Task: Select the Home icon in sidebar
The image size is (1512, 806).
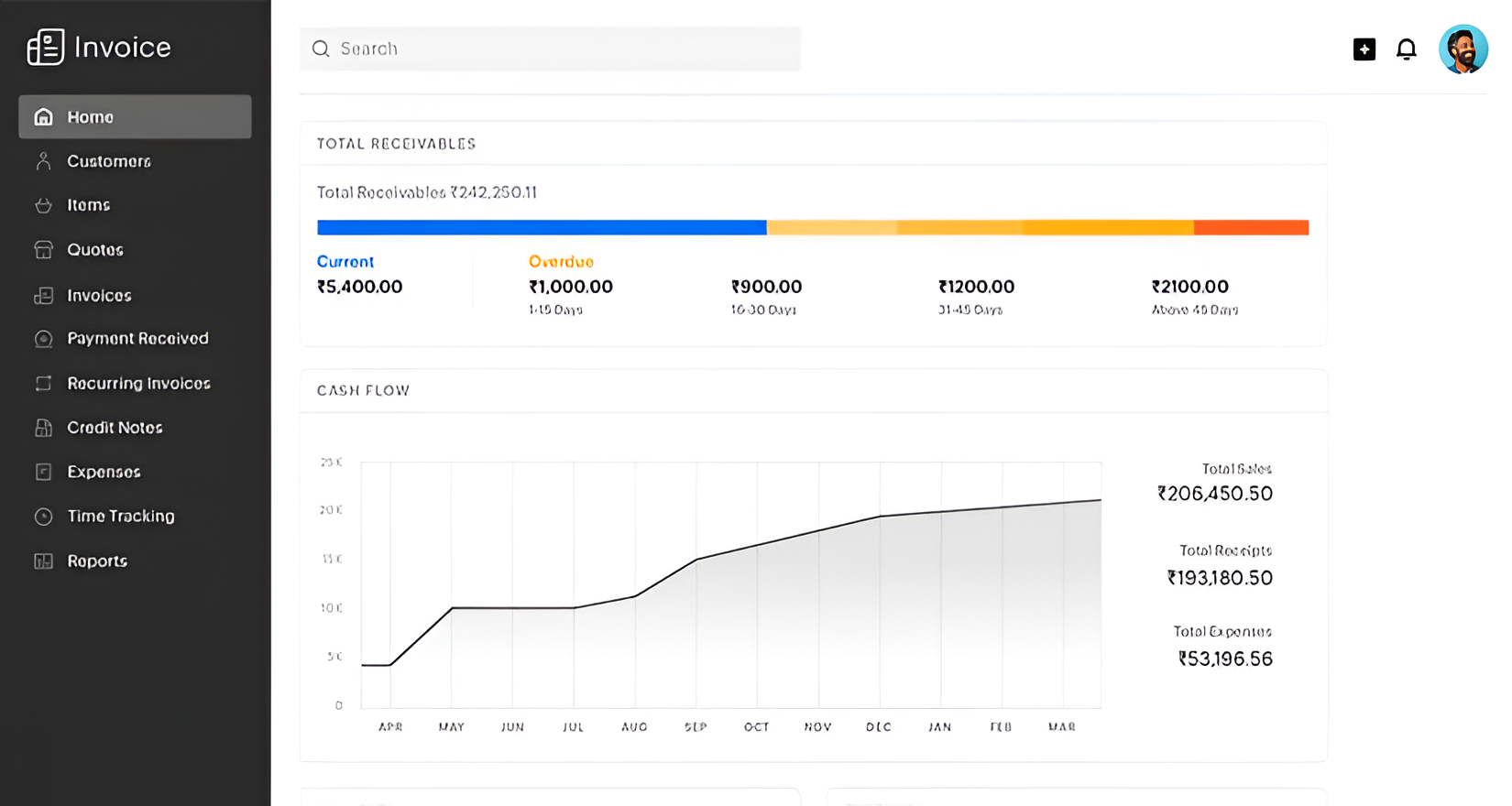Action: click(43, 117)
